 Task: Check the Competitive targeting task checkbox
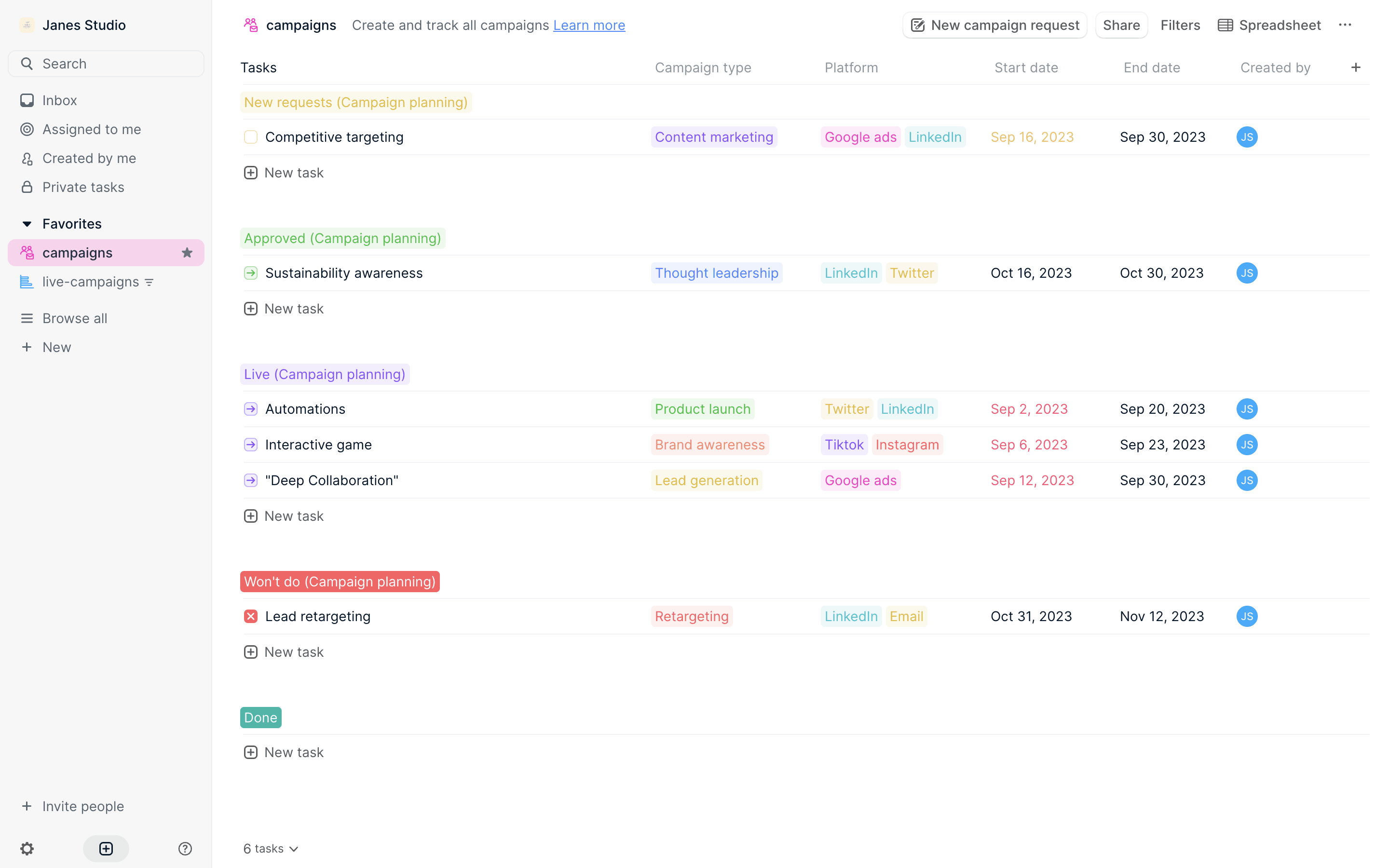251,137
